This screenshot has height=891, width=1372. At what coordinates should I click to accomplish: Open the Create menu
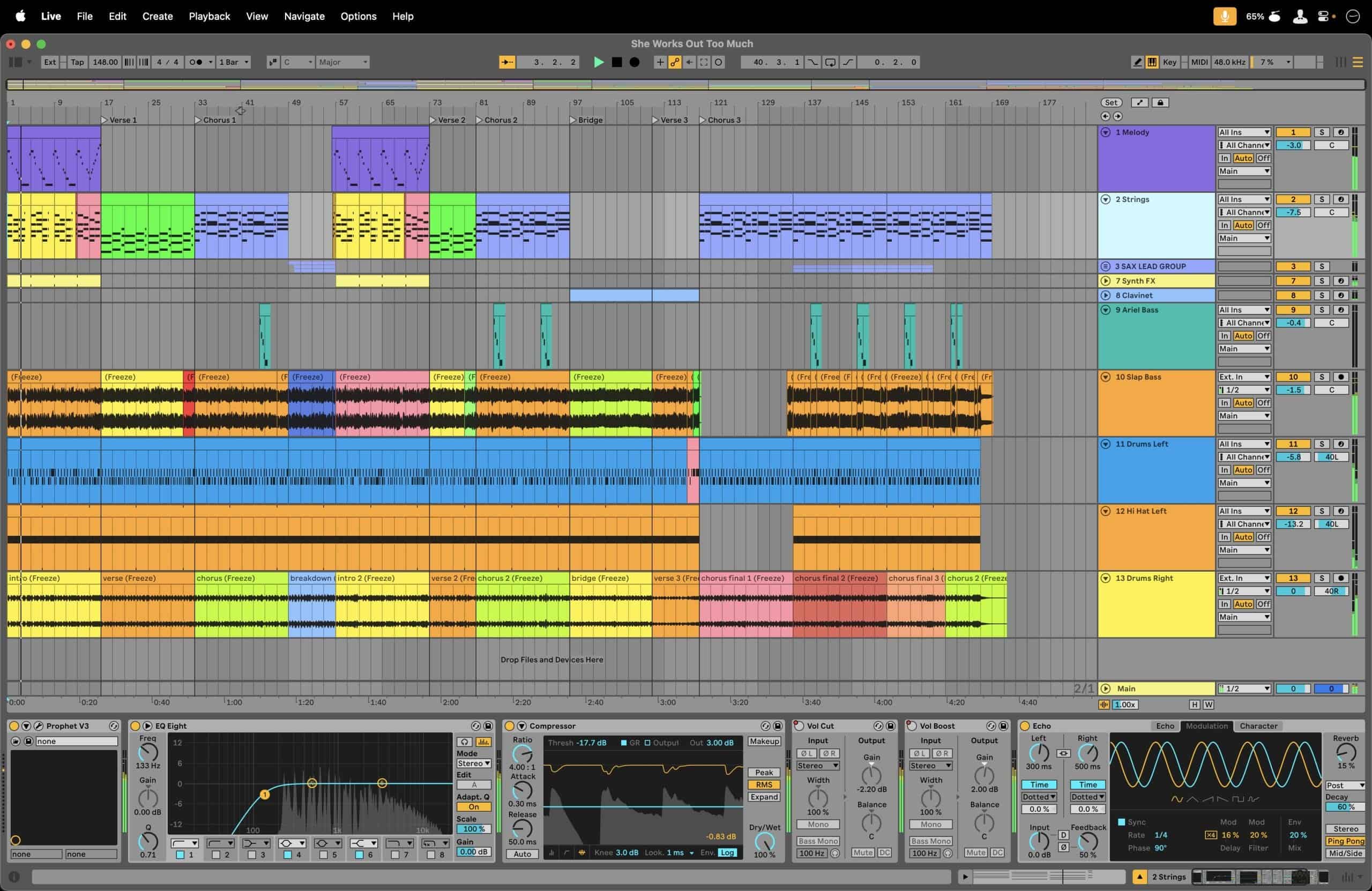158,16
